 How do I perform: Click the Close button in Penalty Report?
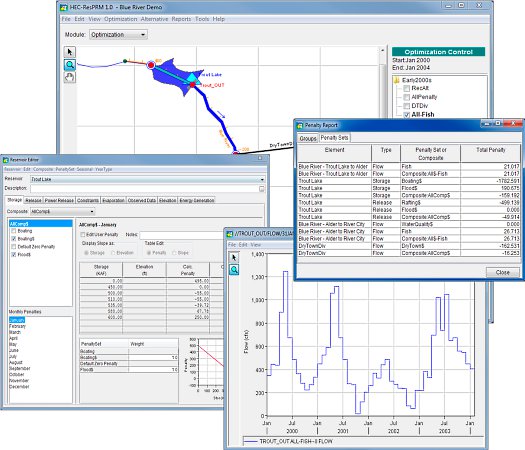pos(503,272)
